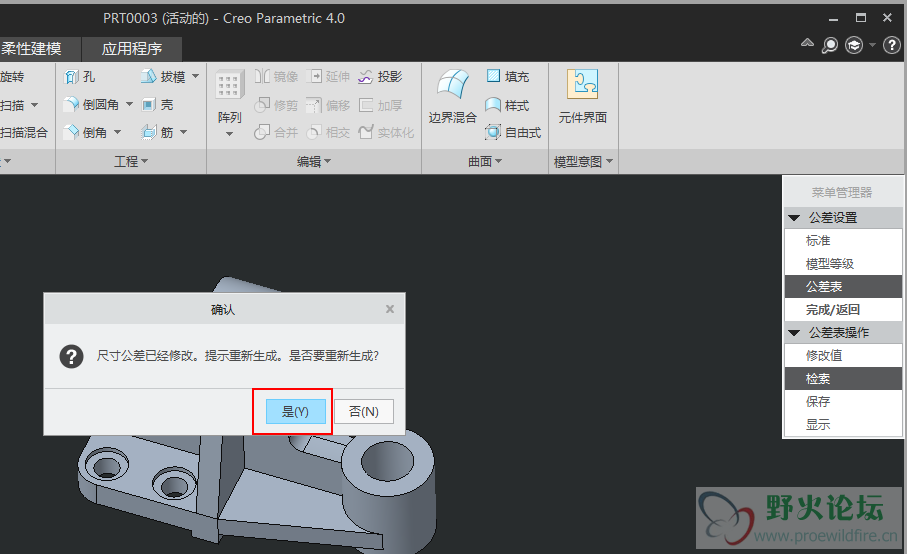The image size is (907, 554).
Task: Select the 自由式 (Freestyle) tool
Action: pyautogui.click(x=513, y=132)
